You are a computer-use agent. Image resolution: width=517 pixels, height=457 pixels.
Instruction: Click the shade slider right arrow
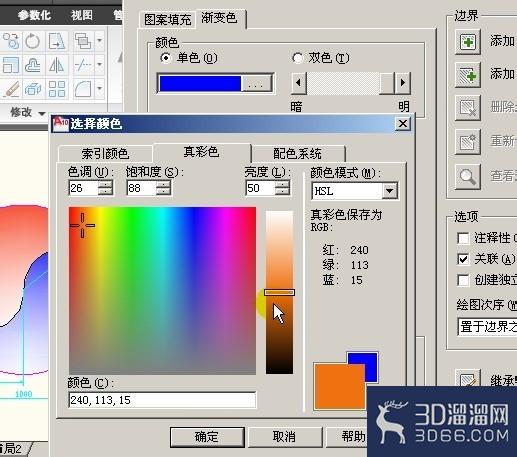point(403,83)
